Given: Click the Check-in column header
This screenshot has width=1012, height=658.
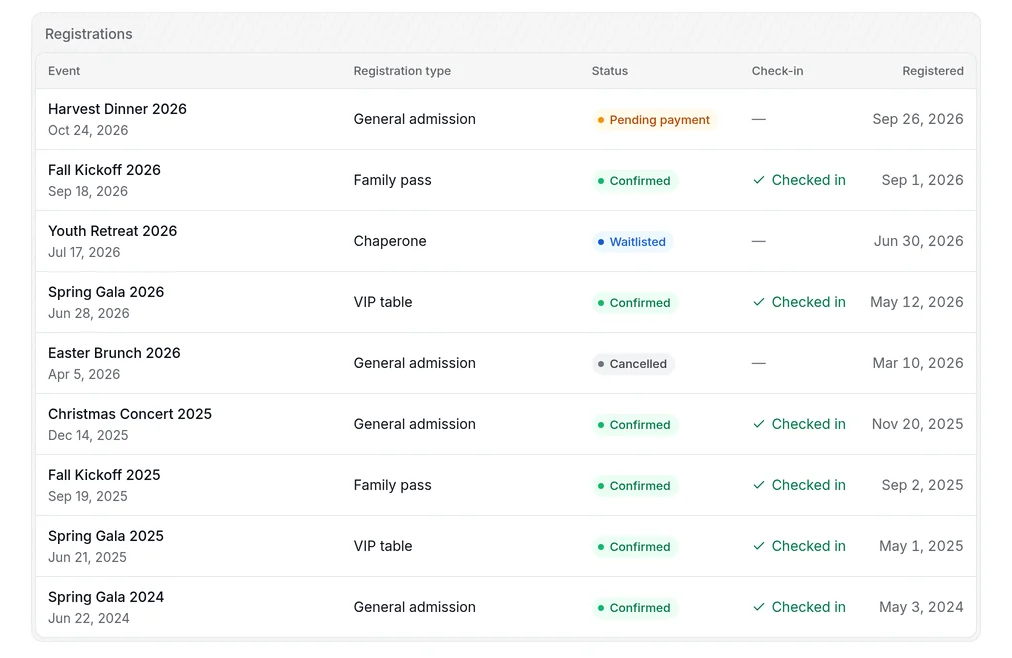Looking at the screenshot, I should tap(777, 71).
